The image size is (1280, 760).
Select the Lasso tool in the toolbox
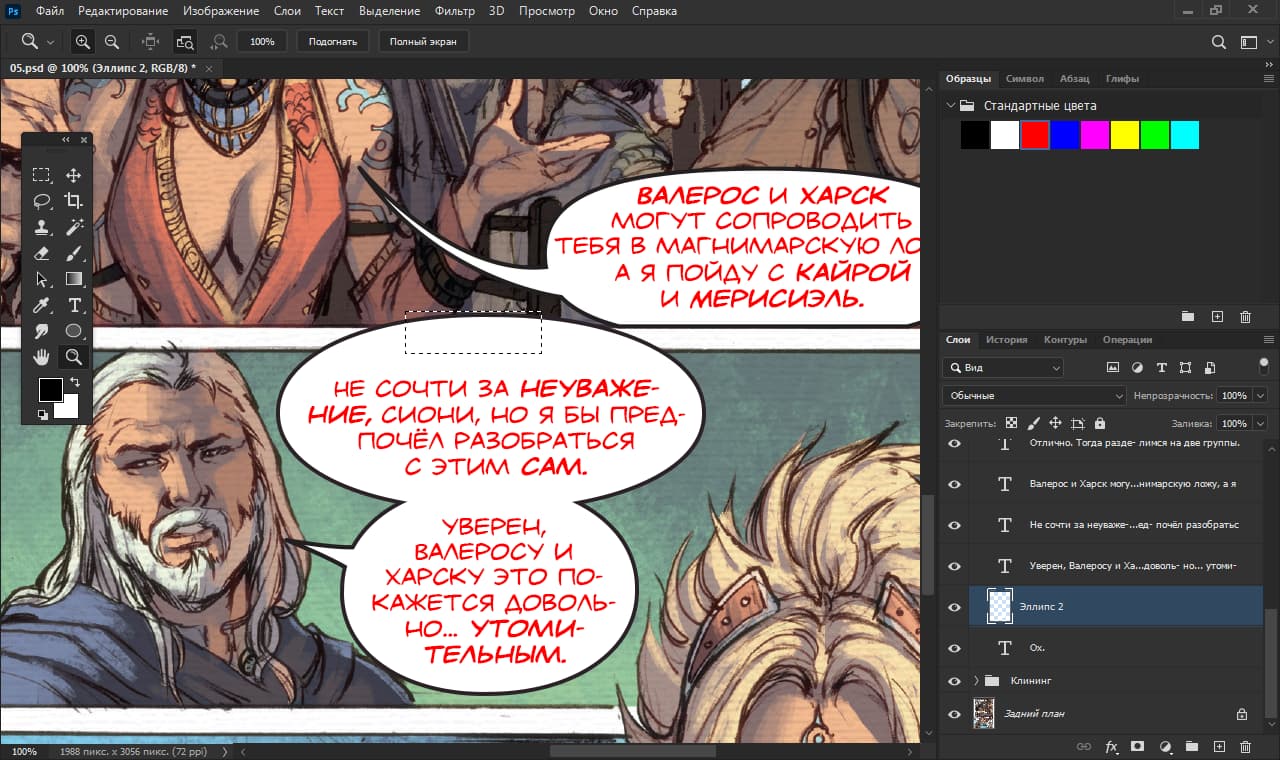tap(41, 201)
